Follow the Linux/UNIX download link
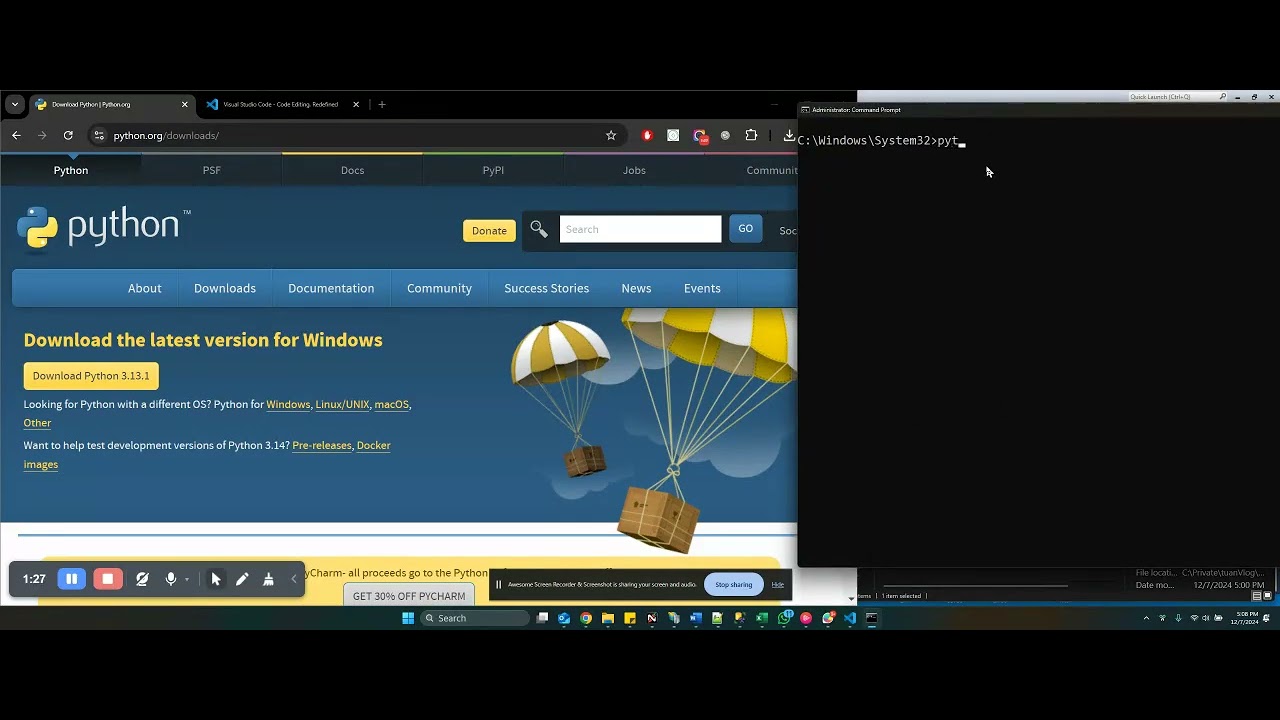Image resolution: width=1280 pixels, height=720 pixels. click(x=342, y=404)
